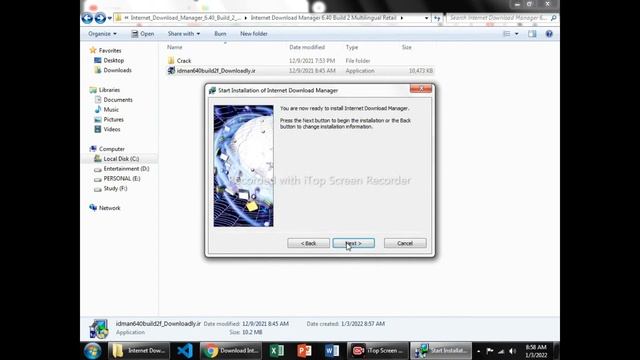Image resolution: width=640 pixels, height=360 pixels.
Task: Select Desktop in Favorites
Action: coord(113,60)
